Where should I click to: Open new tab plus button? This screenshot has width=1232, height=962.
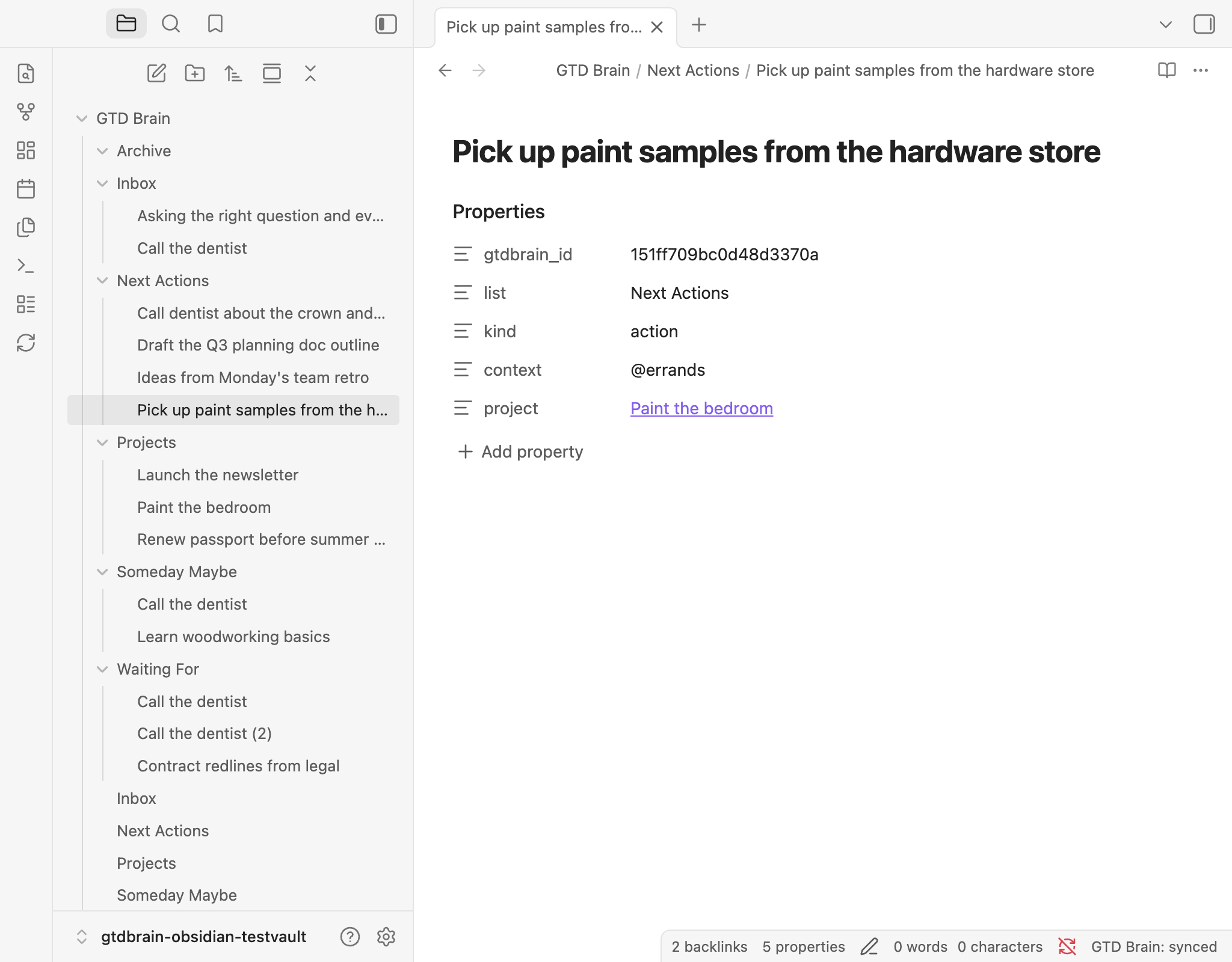699,25
